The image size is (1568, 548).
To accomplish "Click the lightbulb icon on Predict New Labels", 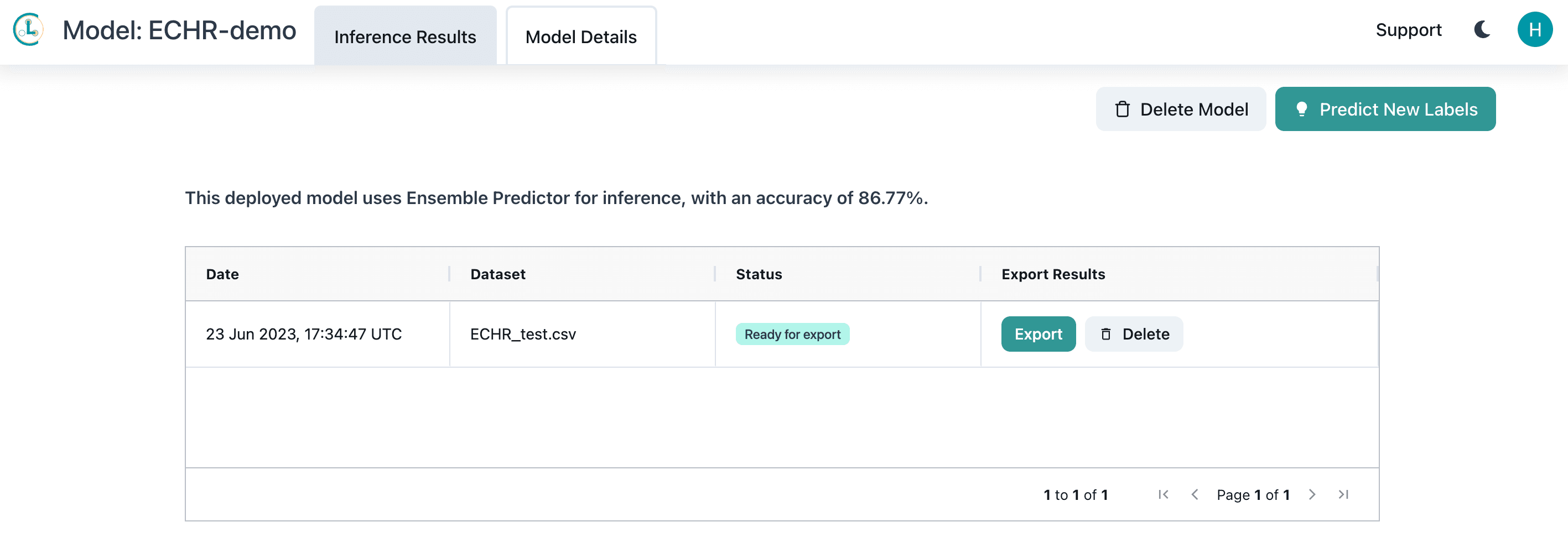I will tap(1303, 109).
